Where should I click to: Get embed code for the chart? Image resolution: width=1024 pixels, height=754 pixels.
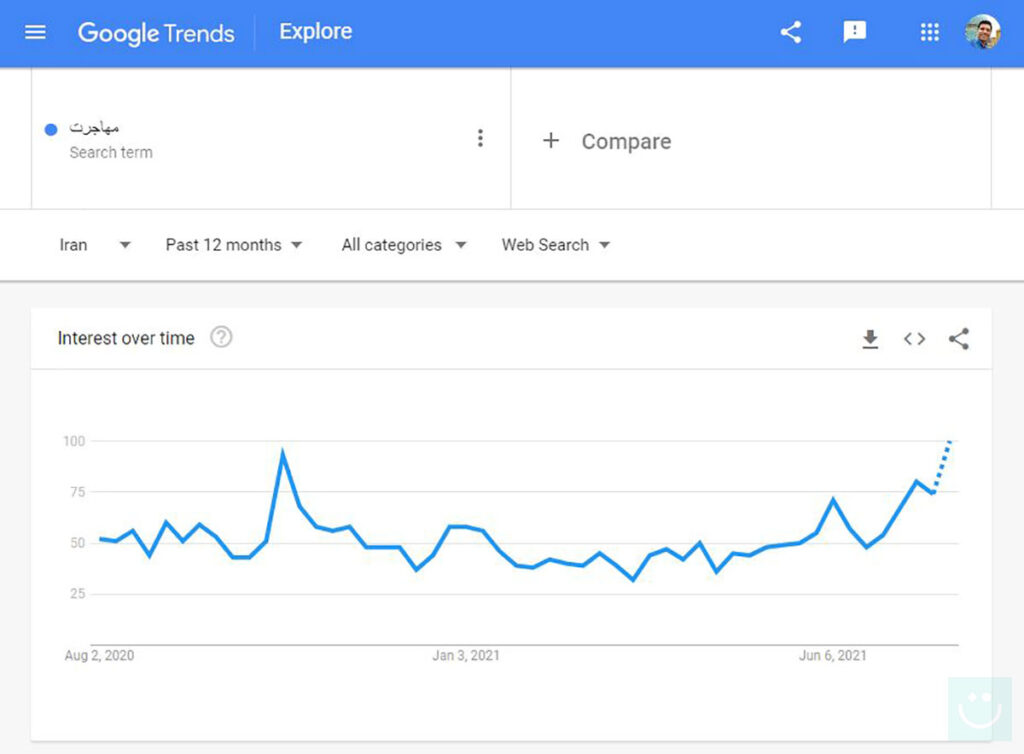point(914,339)
